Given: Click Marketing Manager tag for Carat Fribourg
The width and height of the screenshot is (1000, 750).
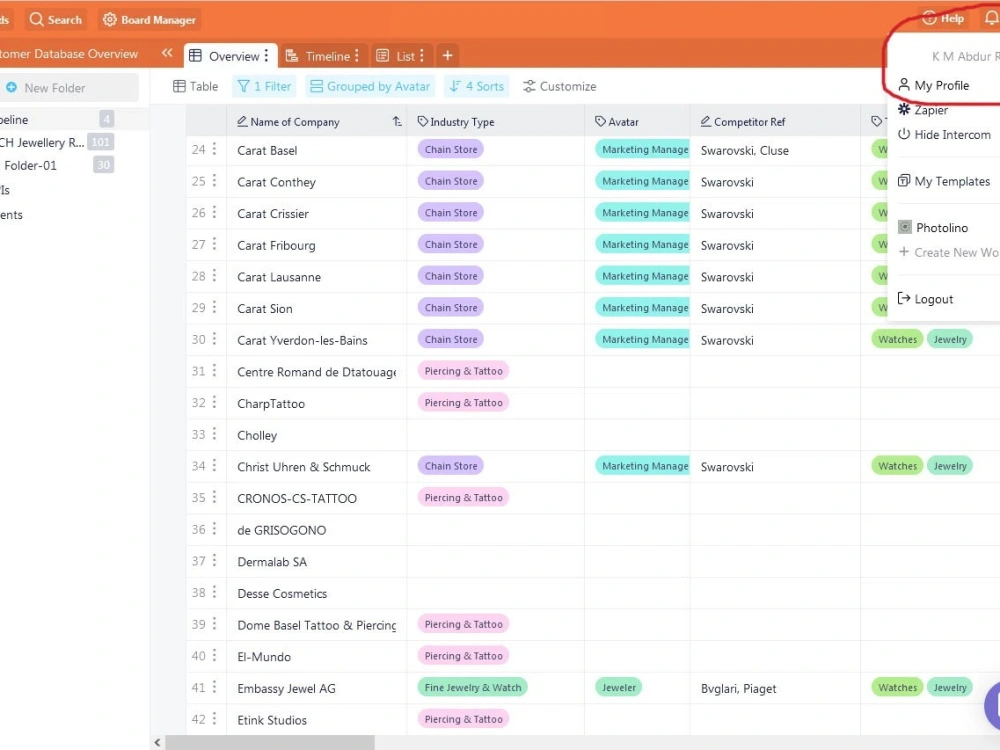Looking at the screenshot, I should click(x=643, y=245).
